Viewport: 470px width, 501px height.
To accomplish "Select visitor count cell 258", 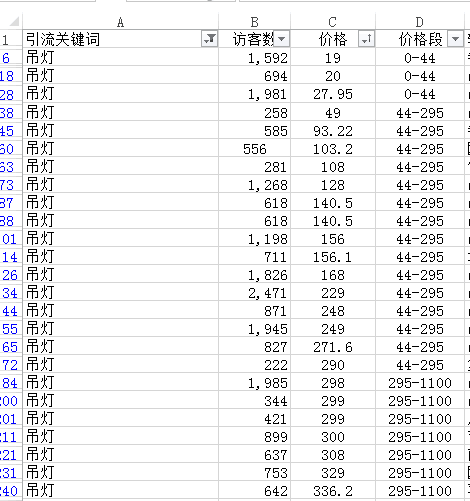I will [254, 112].
